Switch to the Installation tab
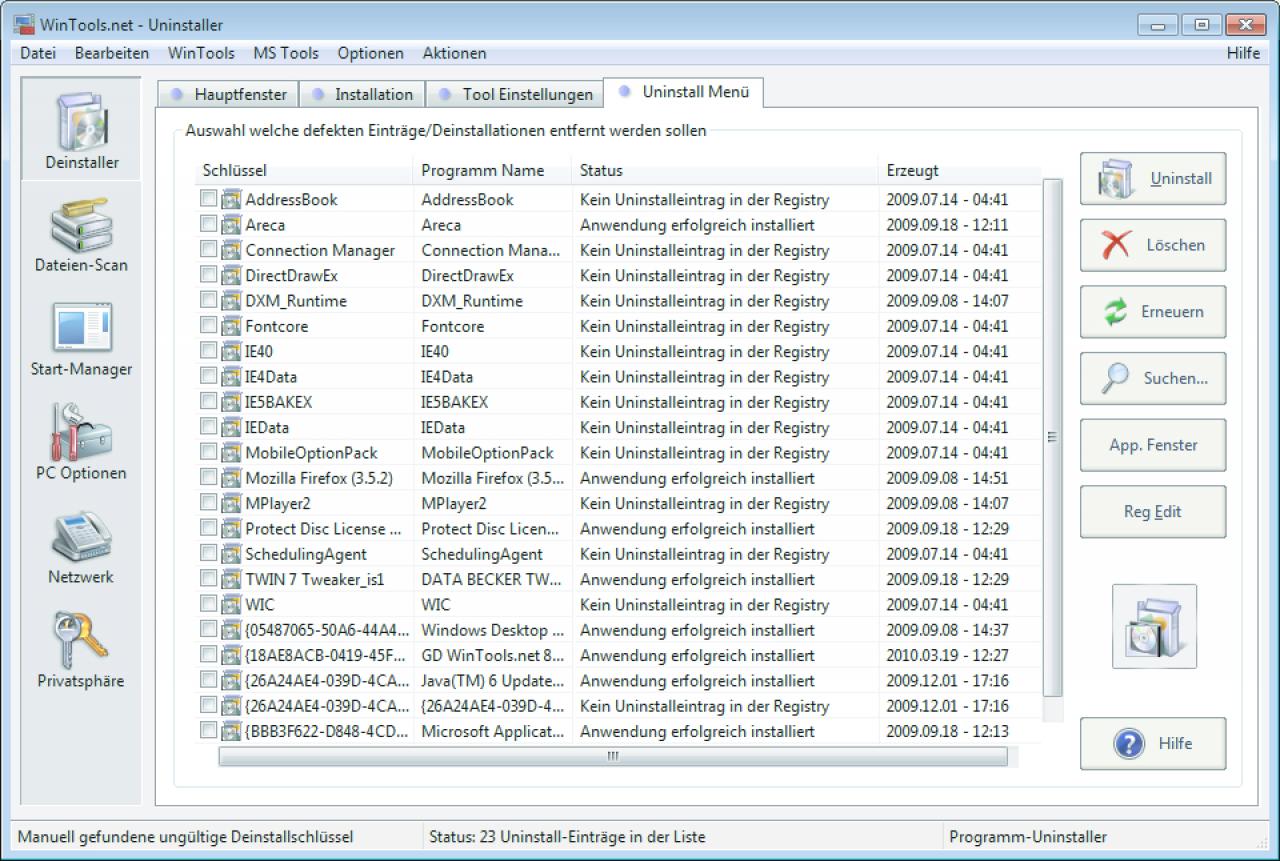This screenshot has width=1280, height=861. click(x=362, y=94)
